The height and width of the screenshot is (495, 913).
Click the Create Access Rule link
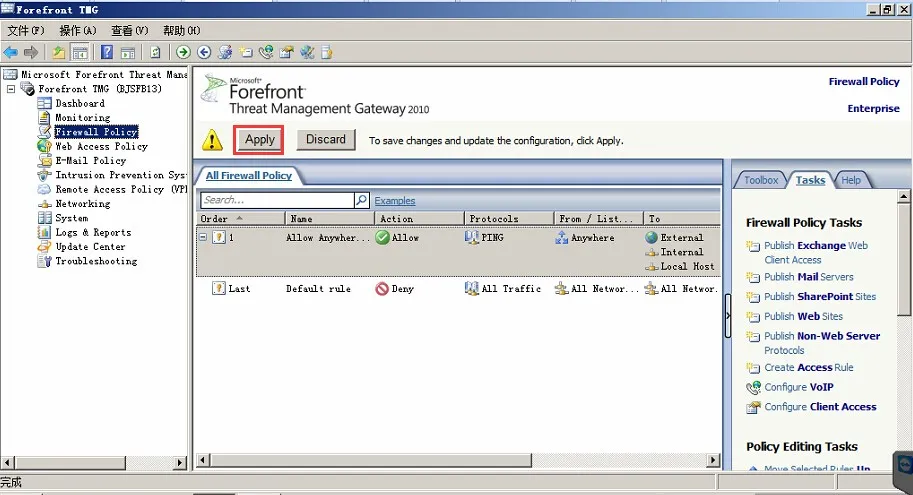[x=809, y=367]
